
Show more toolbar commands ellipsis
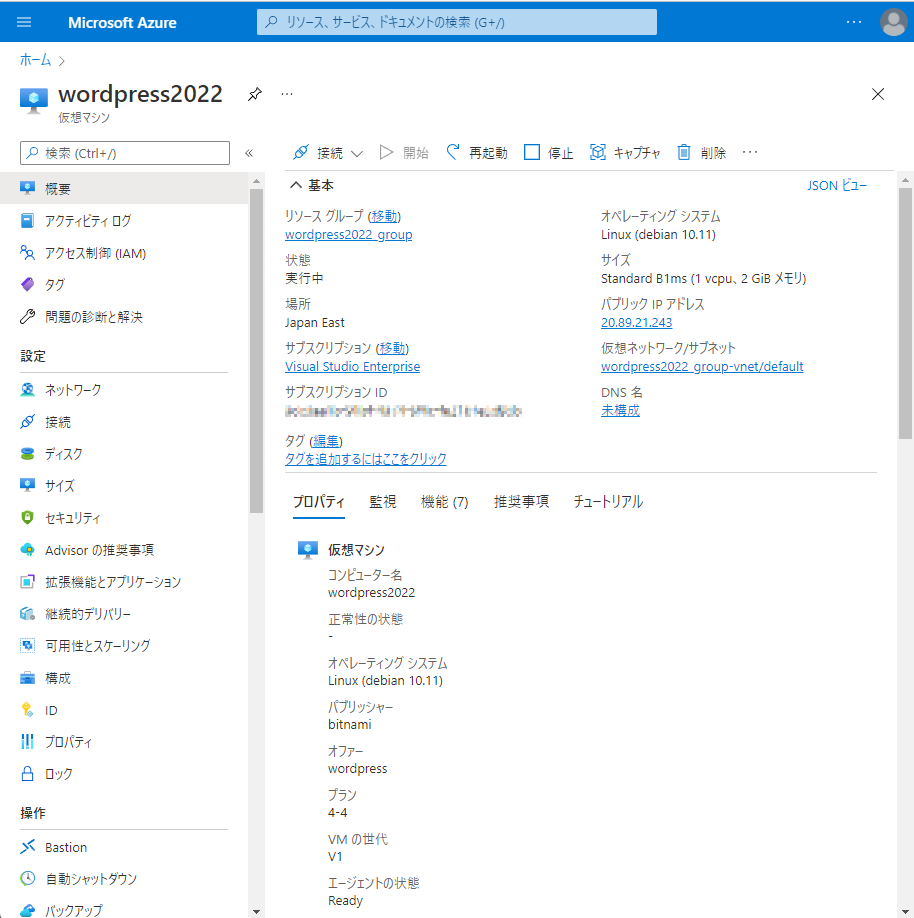750,152
